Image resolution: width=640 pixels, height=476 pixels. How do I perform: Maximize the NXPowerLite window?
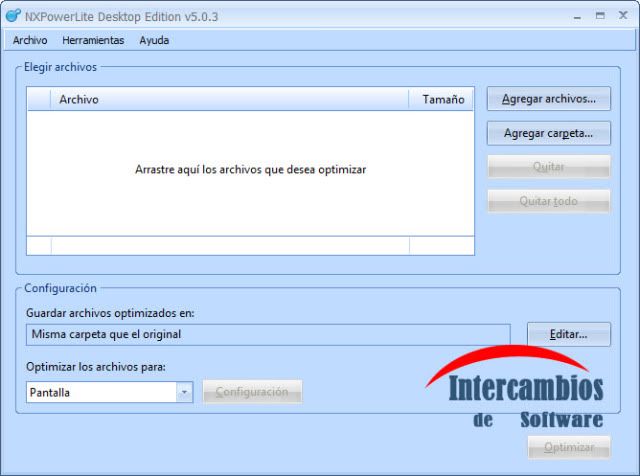coord(600,16)
